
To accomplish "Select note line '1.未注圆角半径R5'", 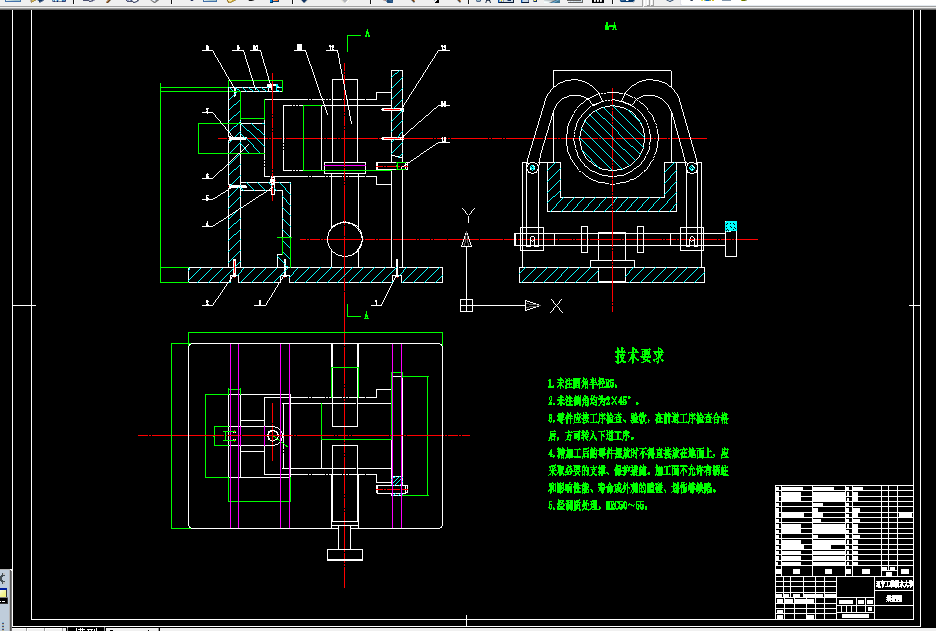I will coord(583,383).
